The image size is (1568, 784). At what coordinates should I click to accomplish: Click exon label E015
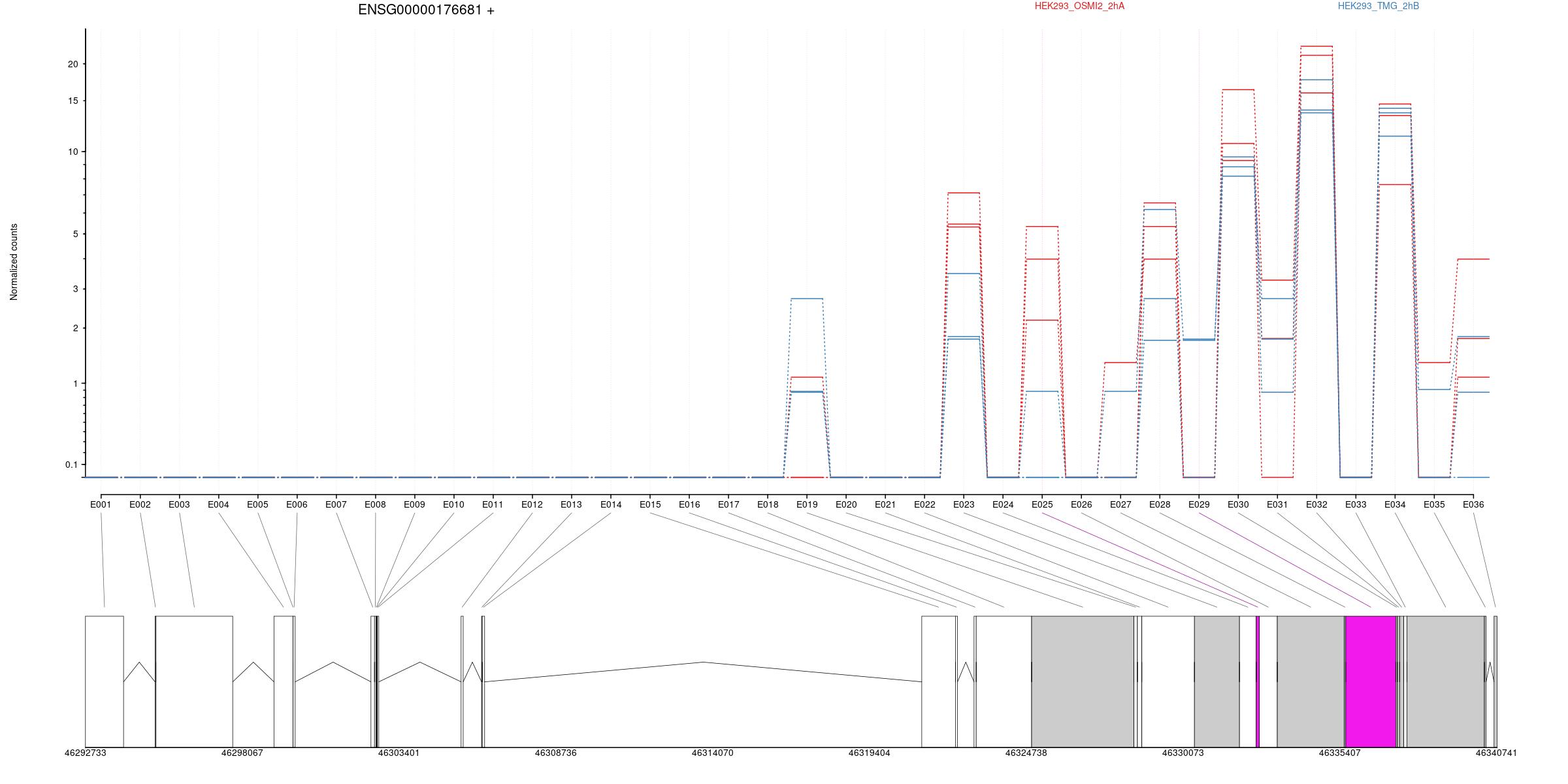[x=650, y=504]
